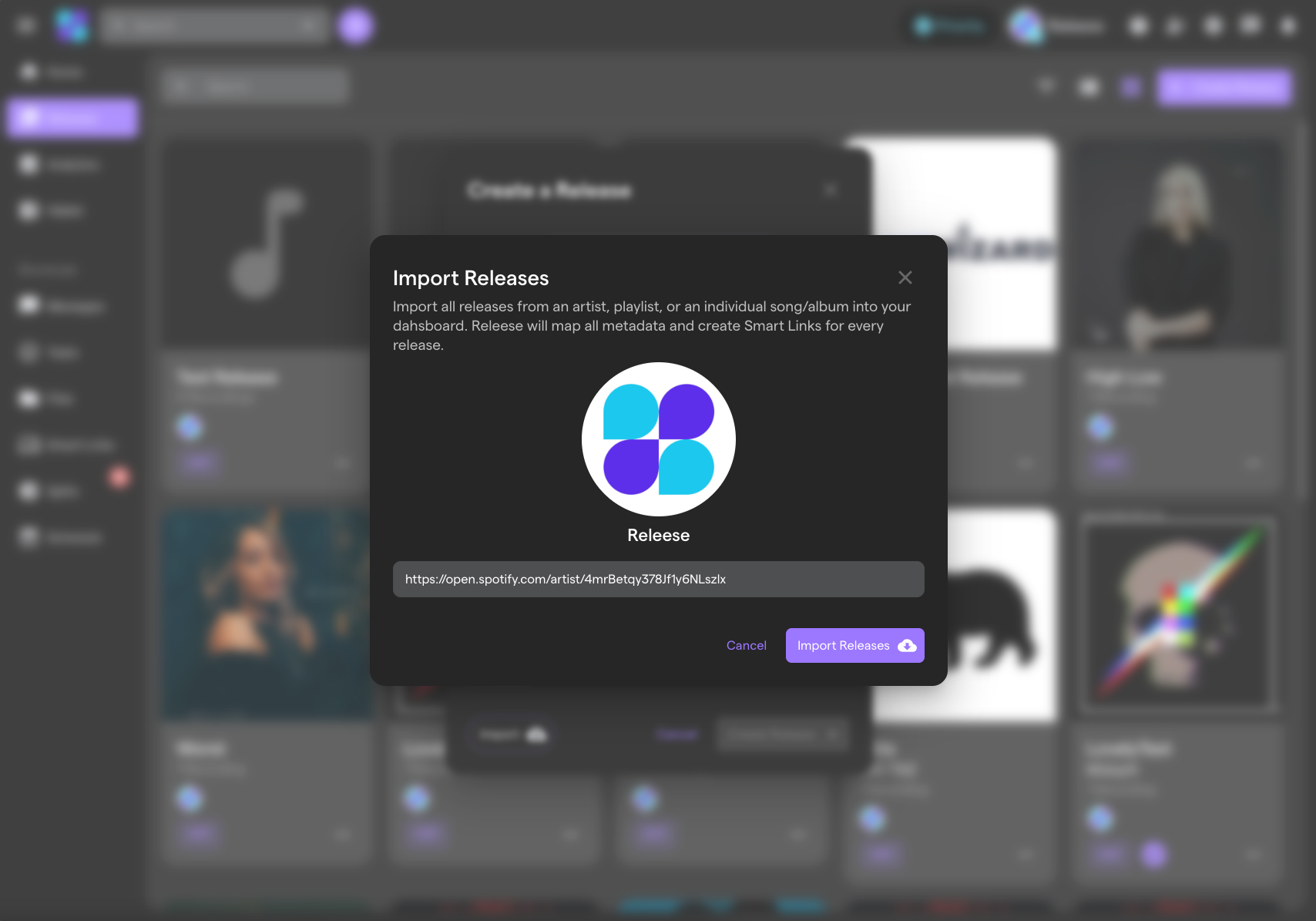
Task: Click the Releese logo in the dialog
Action: click(659, 439)
